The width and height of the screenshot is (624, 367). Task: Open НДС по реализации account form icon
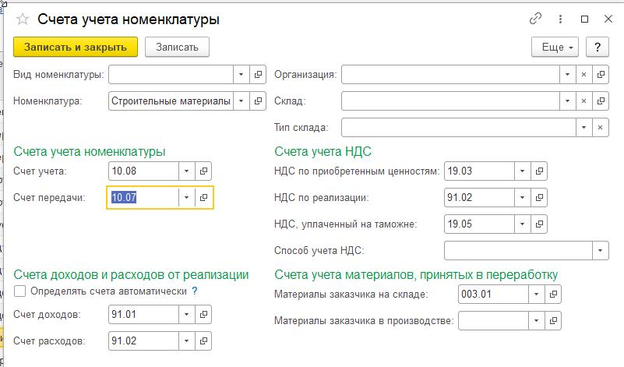tap(539, 197)
